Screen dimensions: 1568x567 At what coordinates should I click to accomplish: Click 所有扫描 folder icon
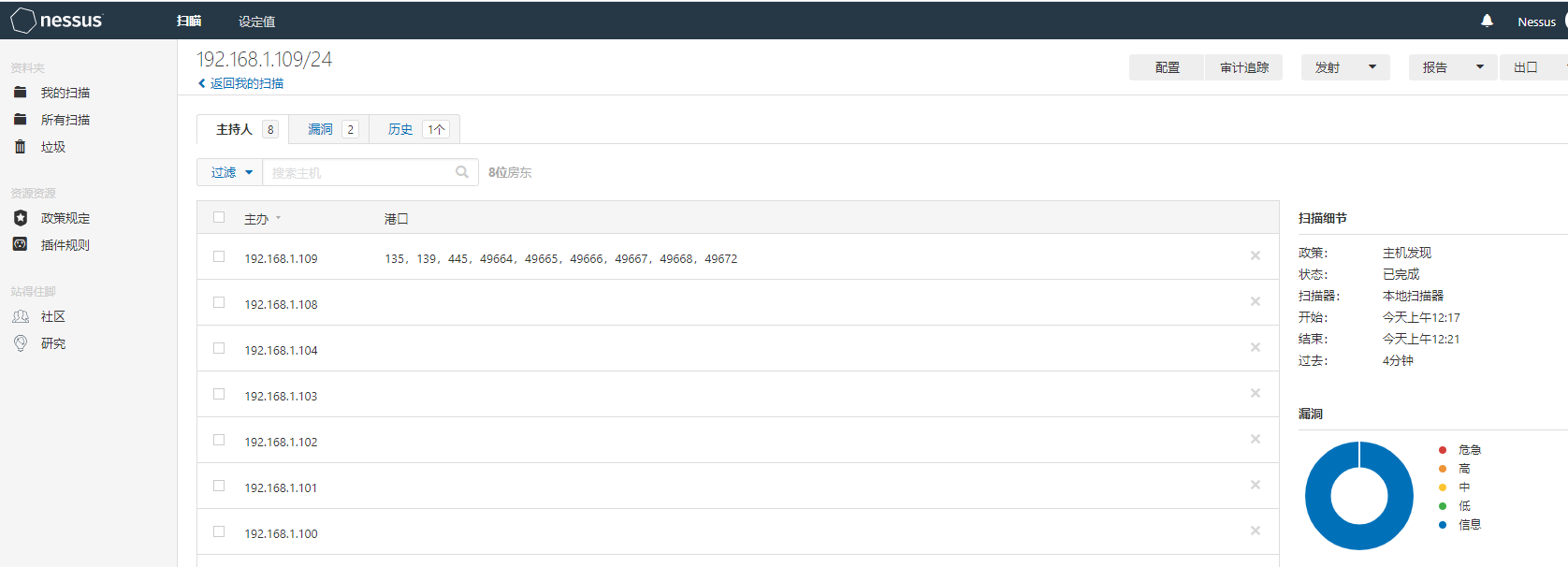(21, 120)
